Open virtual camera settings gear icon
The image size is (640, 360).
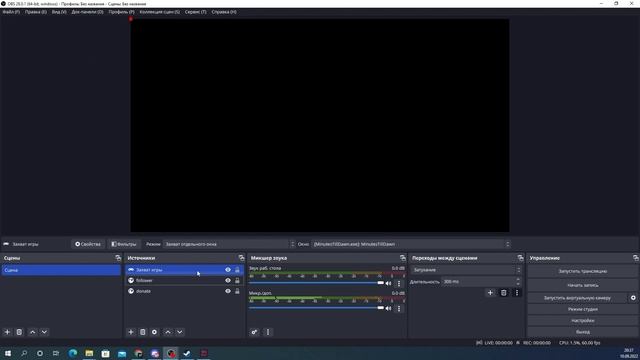pyautogui.click(x=633, y=298)
